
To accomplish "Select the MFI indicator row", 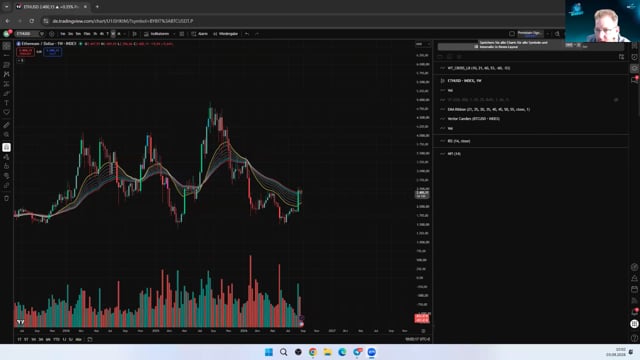I will [x=531, y=153].
